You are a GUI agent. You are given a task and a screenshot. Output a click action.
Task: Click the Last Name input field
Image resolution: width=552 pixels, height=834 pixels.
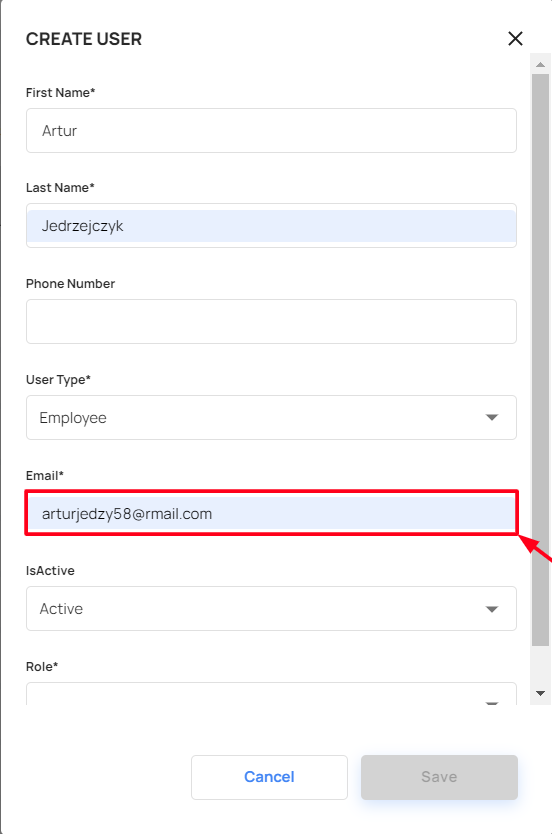pos(271,226)
